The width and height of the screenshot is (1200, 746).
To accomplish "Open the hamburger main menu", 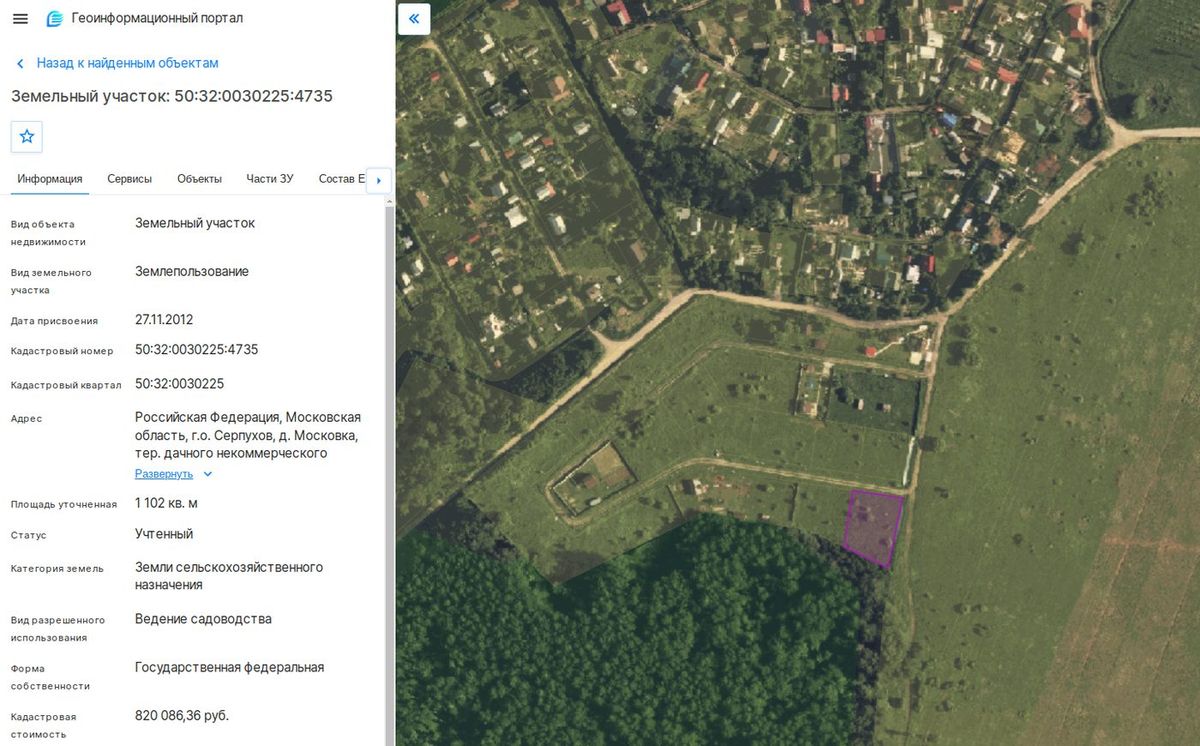I will tap(20, 18).
